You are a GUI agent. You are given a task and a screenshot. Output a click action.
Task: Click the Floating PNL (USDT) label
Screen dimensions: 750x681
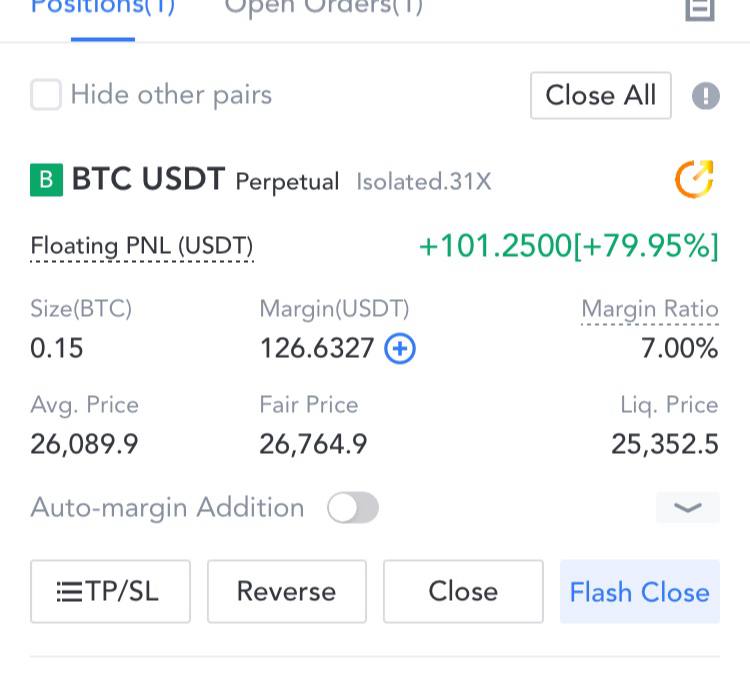(x=142, y=246)
